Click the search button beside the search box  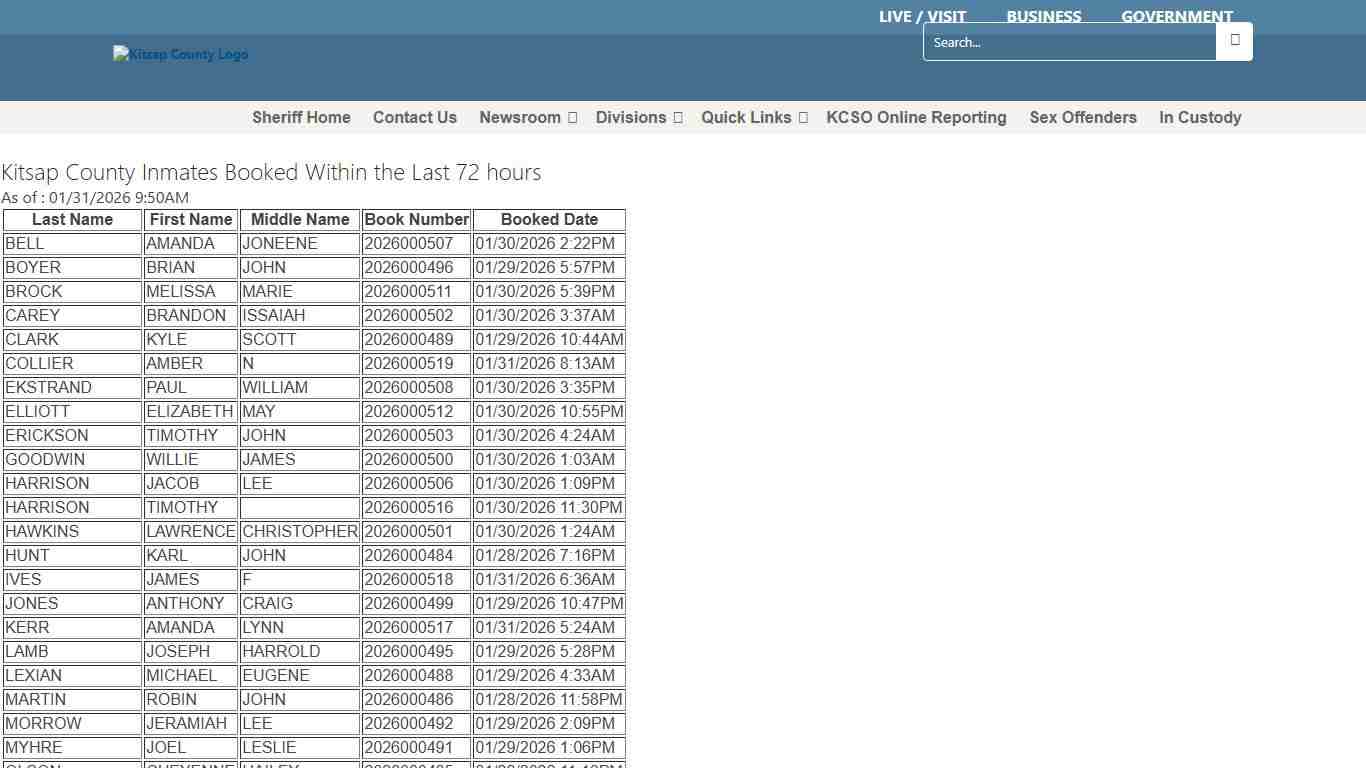[x=1234, y=41]
